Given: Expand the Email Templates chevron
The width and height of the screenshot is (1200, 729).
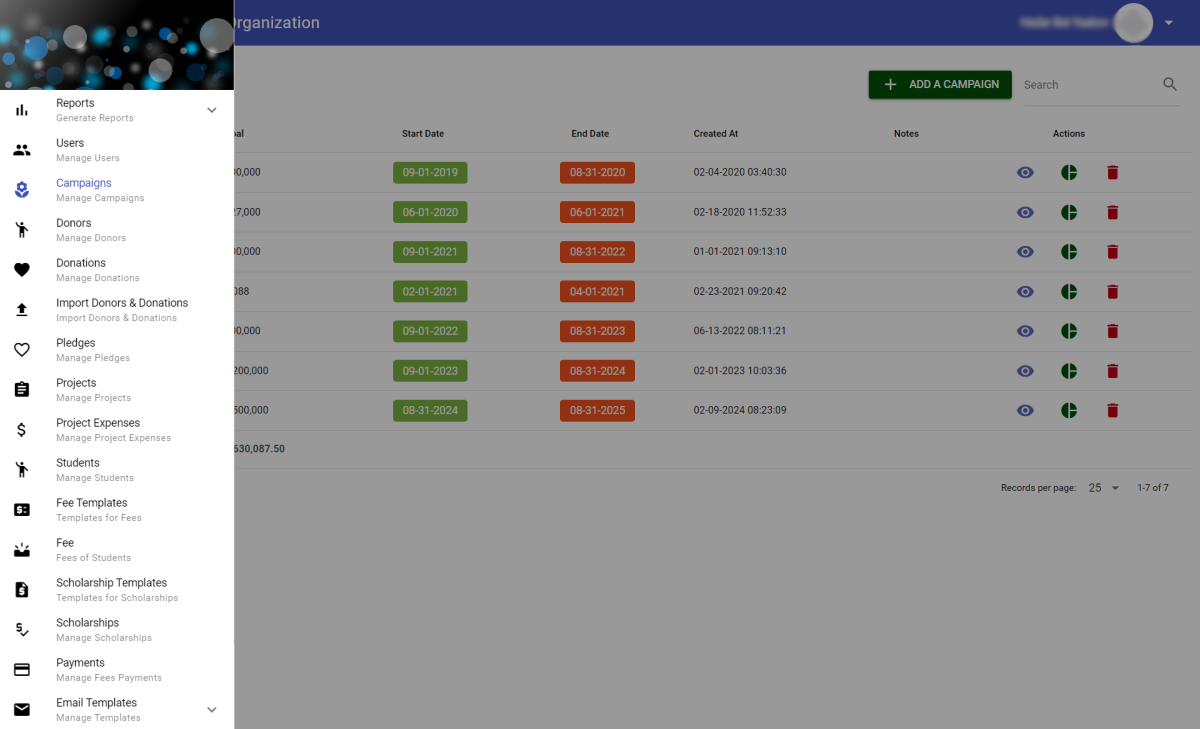Looking at the screenshot, I should tap(211, 709).
